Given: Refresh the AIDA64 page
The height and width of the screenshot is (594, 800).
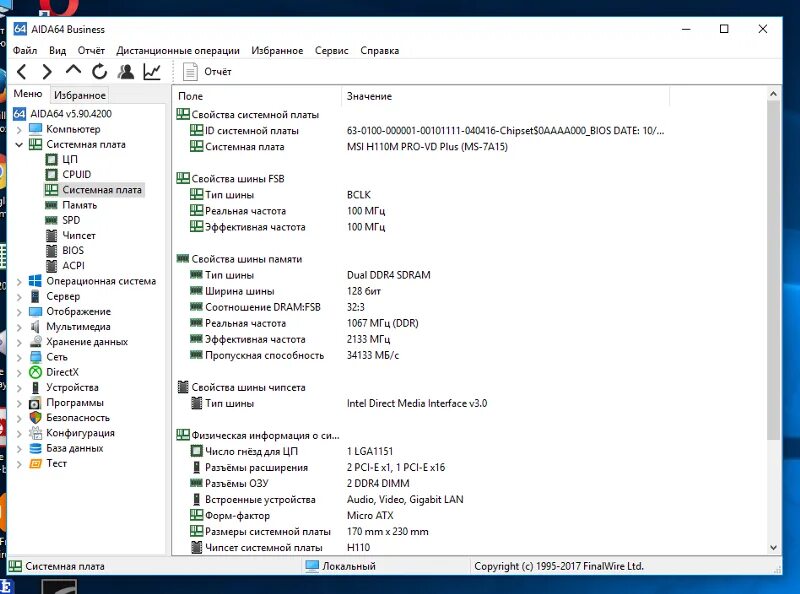Looking at the screenshot, I should [99, 71].
